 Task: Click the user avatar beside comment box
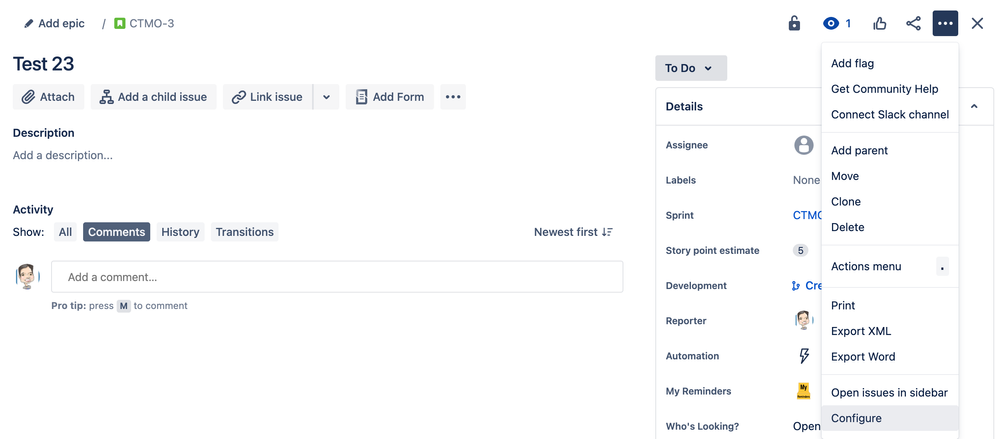pyautogui.click(x=27, y=277)
